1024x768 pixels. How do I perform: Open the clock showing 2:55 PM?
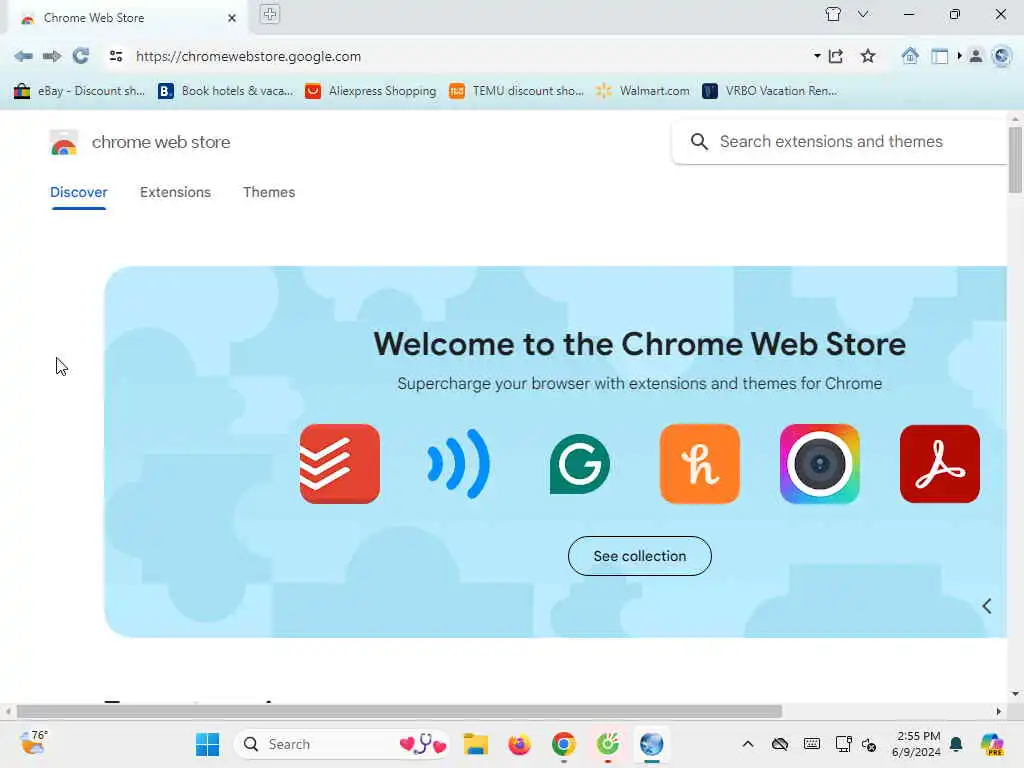[x=917, y=744]
